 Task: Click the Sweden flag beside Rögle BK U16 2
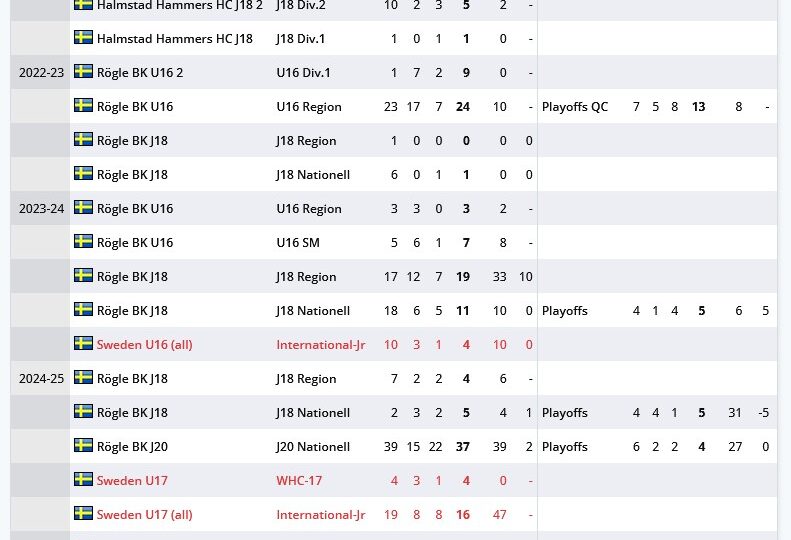pyautogui.click(x=83, y=71)
